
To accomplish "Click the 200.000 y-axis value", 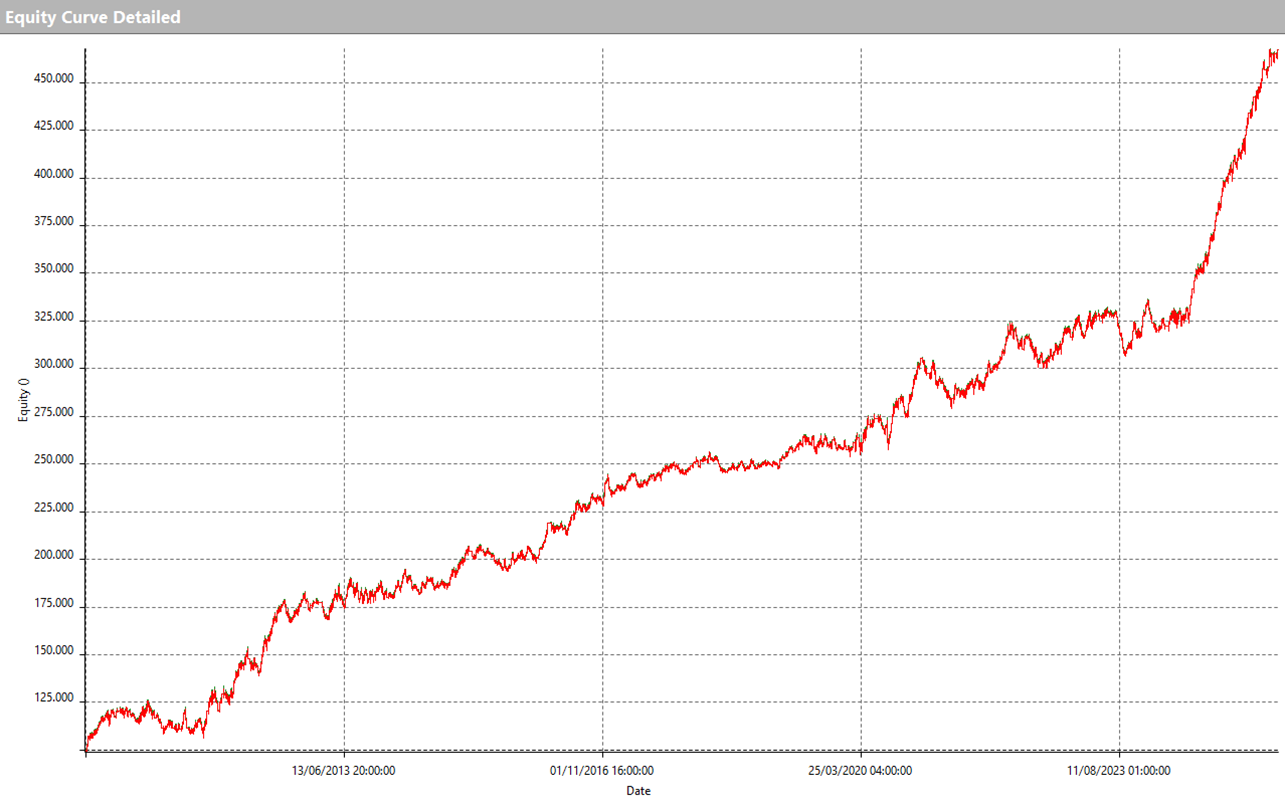I will pos(53,556).
